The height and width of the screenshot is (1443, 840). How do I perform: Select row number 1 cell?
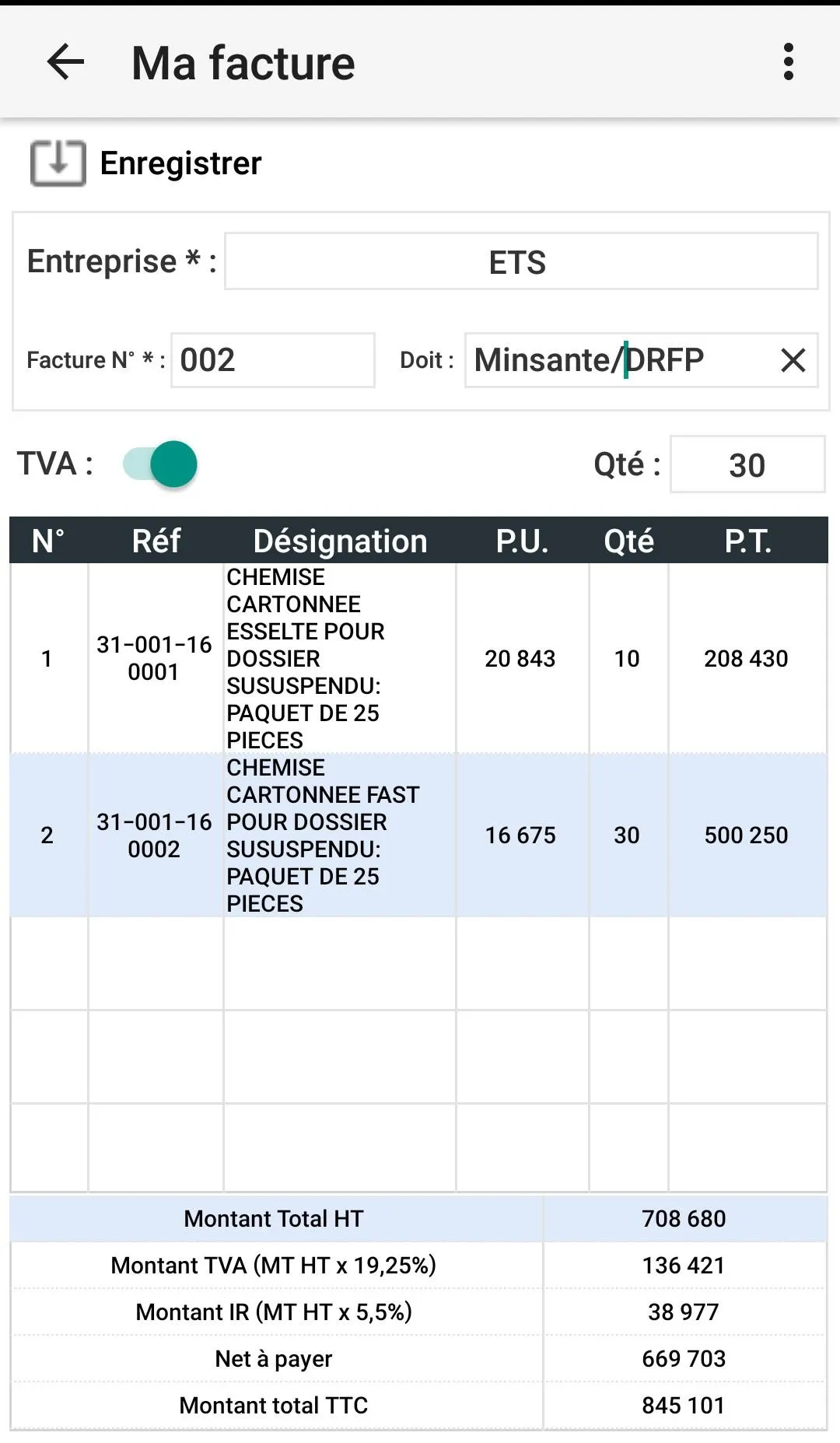[x=48, y=658]
